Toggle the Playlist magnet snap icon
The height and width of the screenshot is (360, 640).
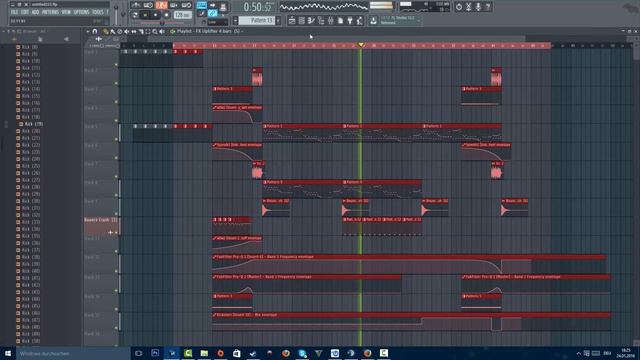click(95, 31)
